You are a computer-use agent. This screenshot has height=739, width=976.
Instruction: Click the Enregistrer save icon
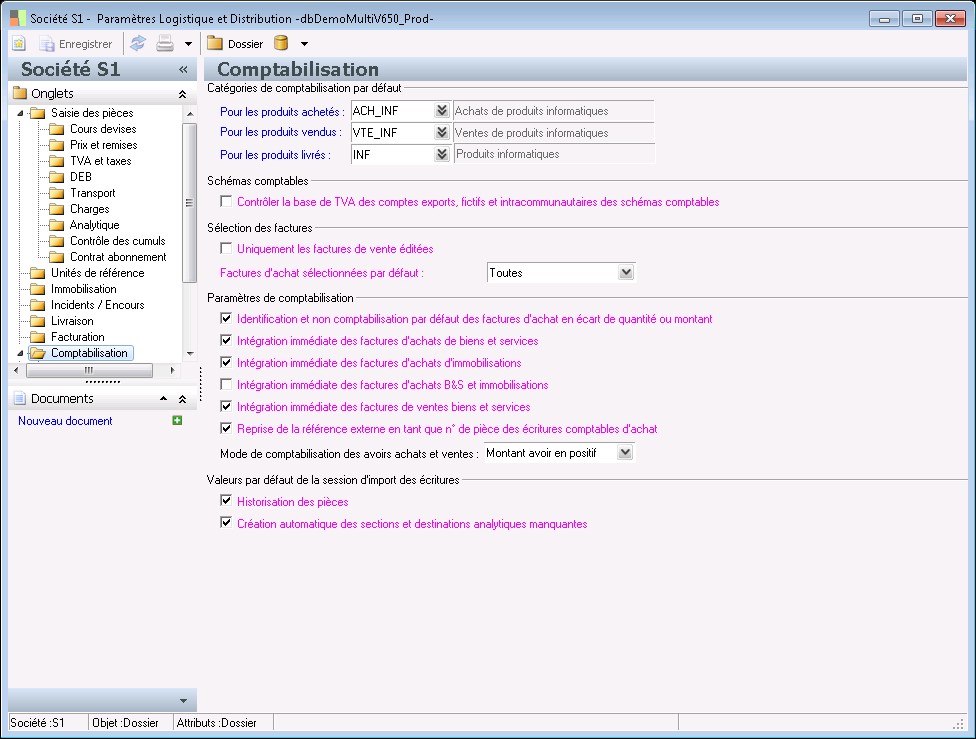(x=47, y=44)
